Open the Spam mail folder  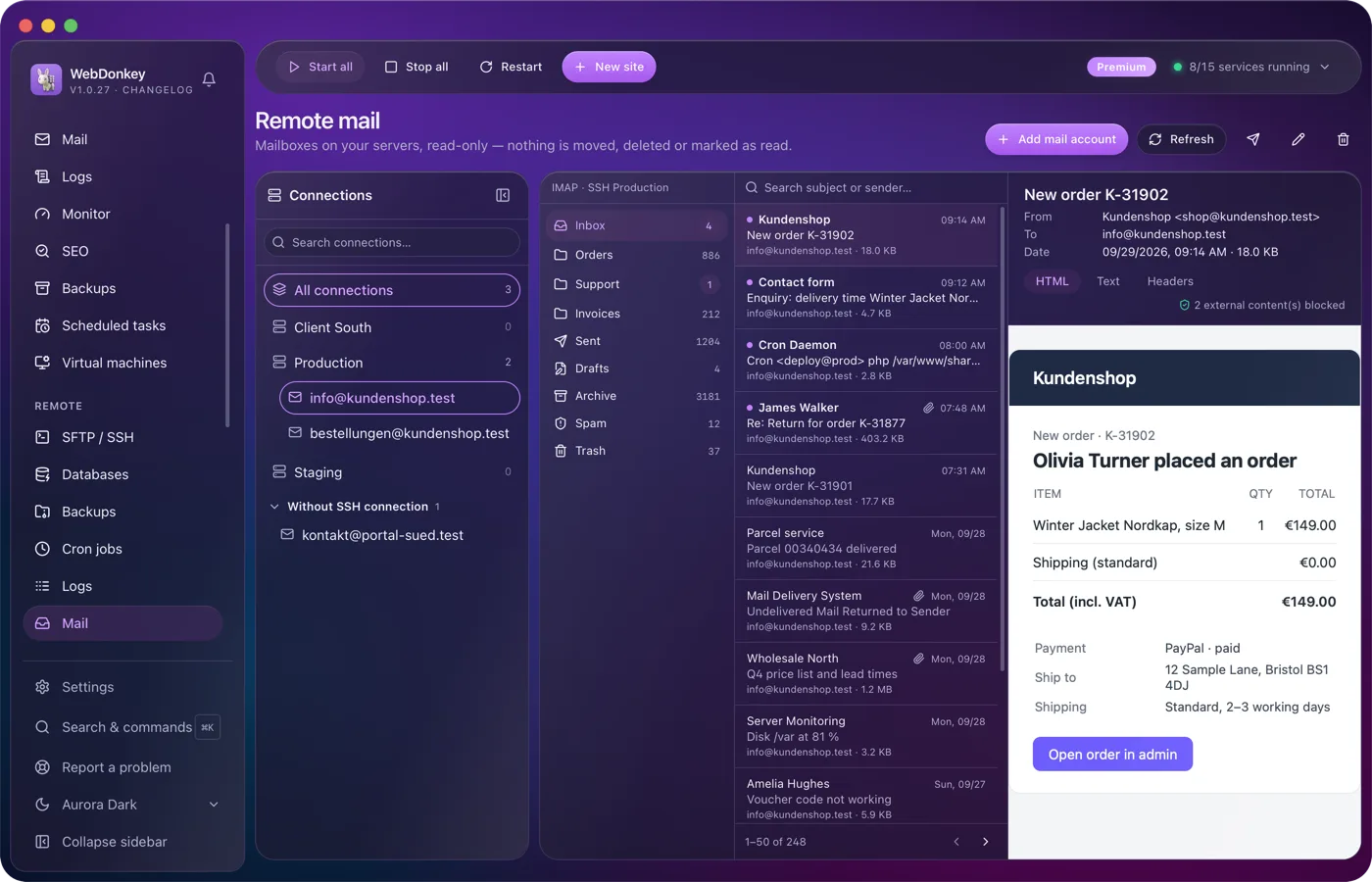(x=637, y=423)
